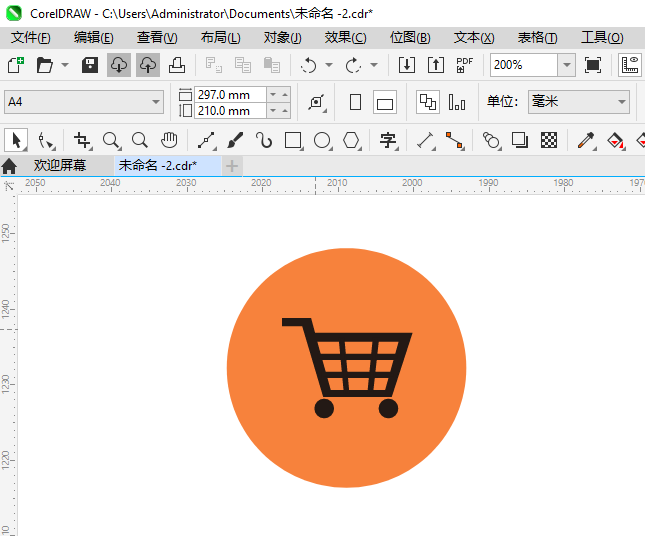This screenshot has width=645, height=536.
Task: Click the Export icon
Action: click(436, 65)
